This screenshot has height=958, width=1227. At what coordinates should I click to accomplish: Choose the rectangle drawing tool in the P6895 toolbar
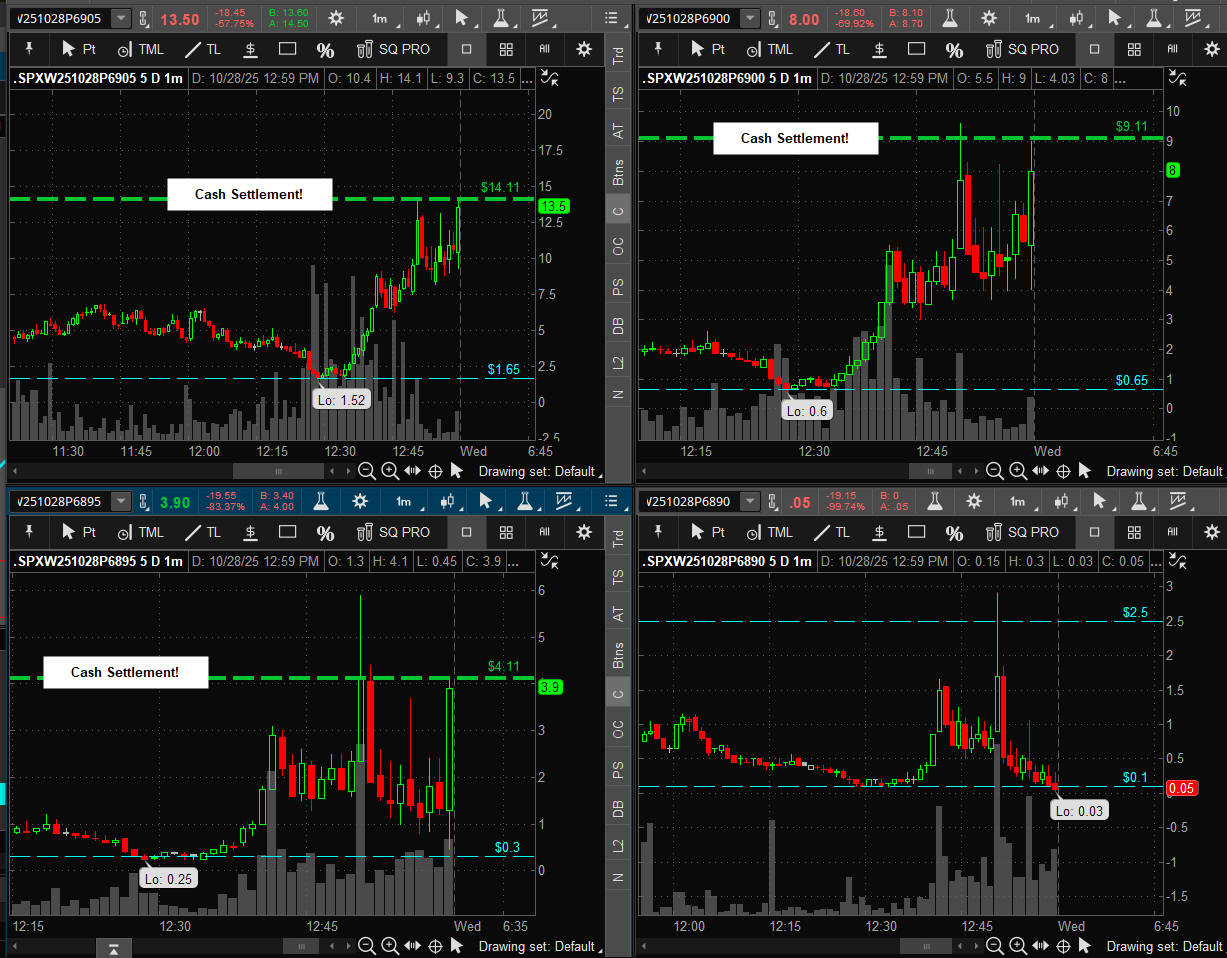tap(287, 532)
